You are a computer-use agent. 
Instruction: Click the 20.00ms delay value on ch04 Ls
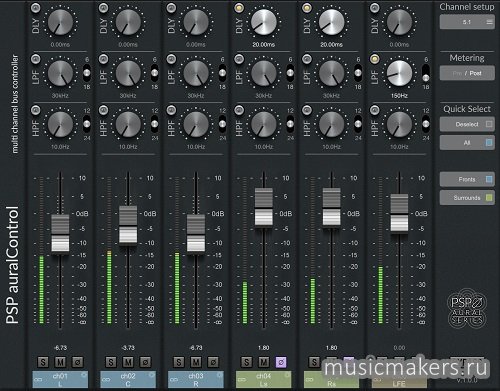click(264, 44)
